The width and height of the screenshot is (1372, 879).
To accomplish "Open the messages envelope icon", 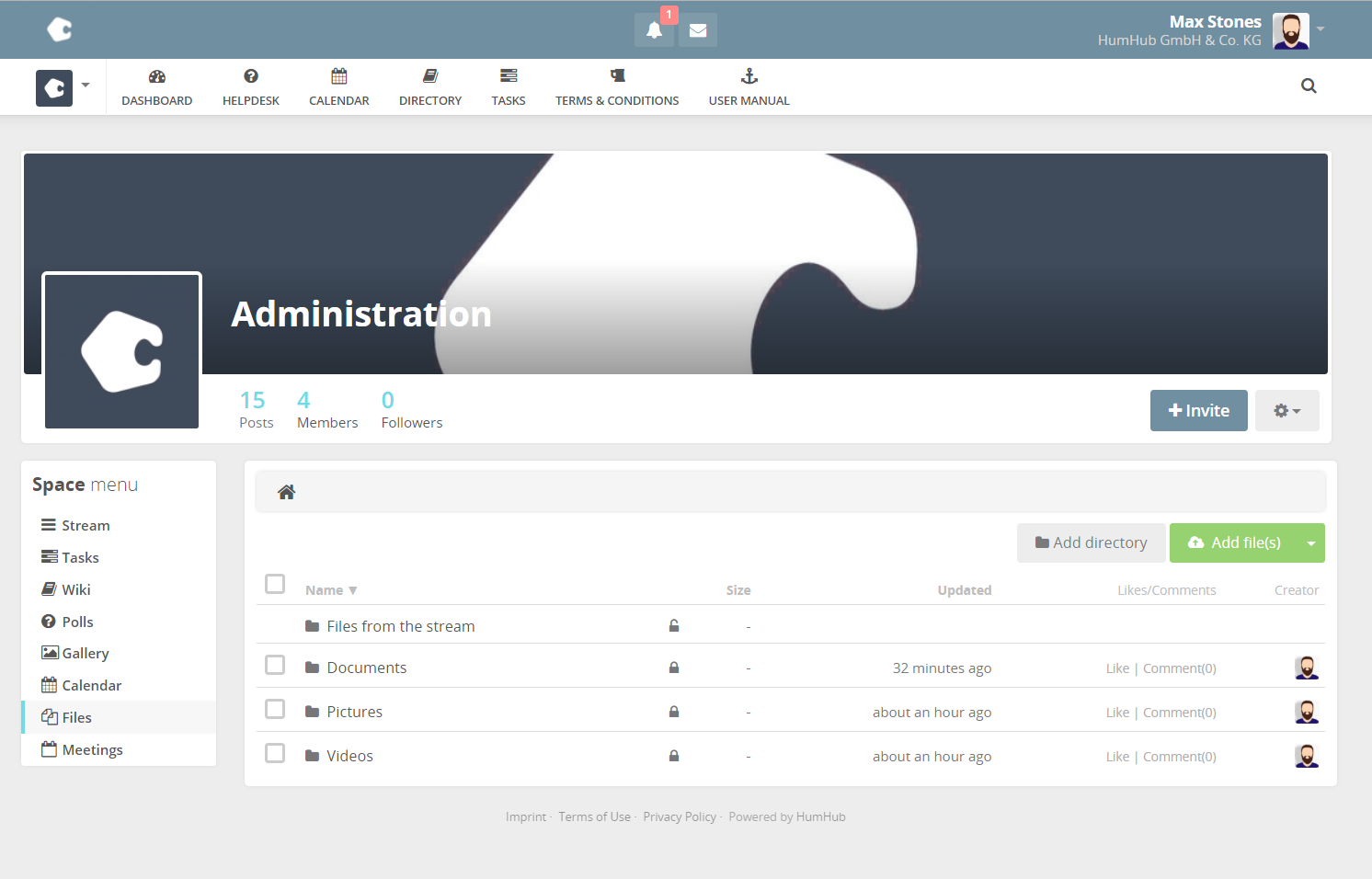I will click(698, 30).
